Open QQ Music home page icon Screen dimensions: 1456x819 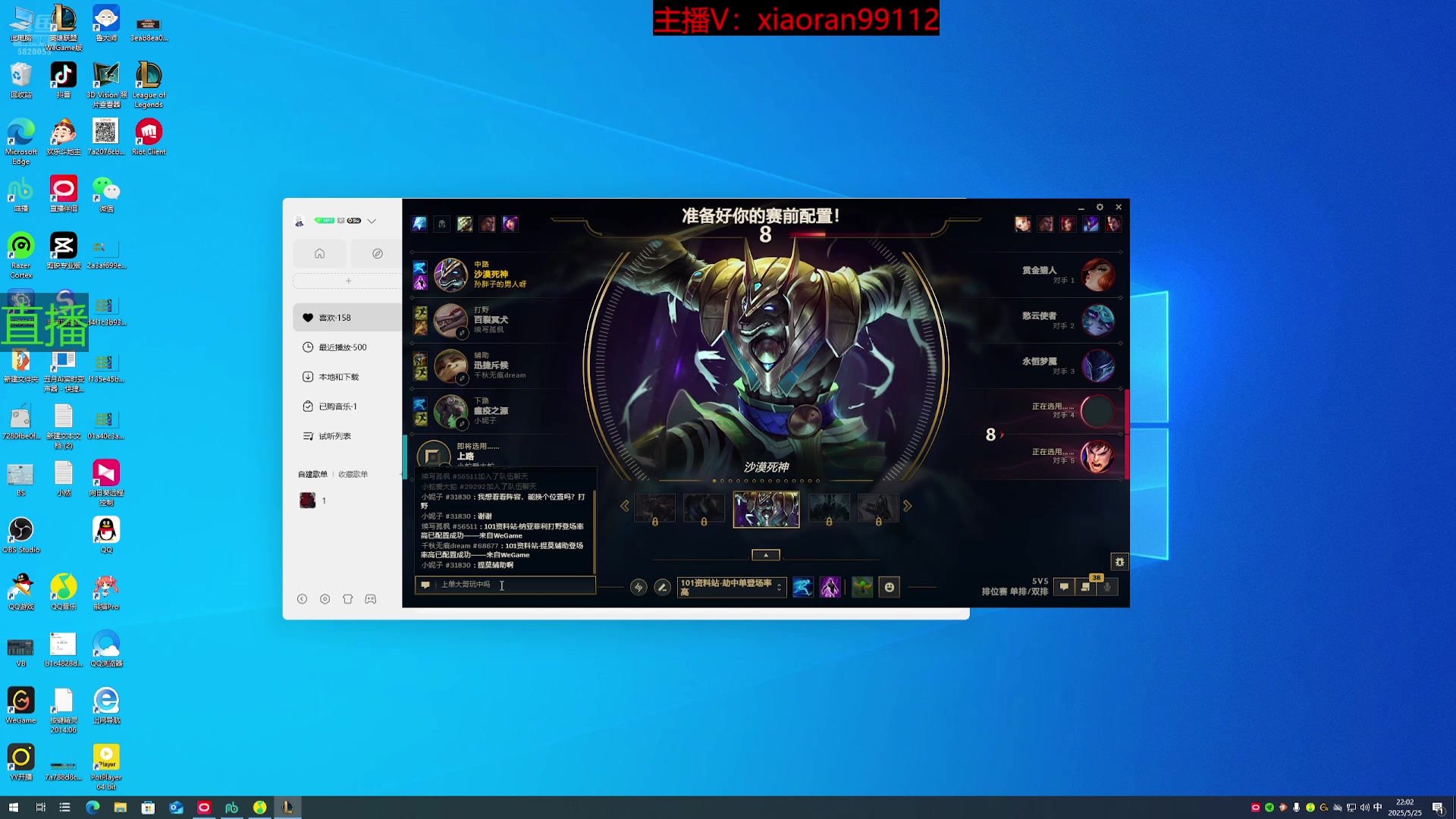point(319,253)
